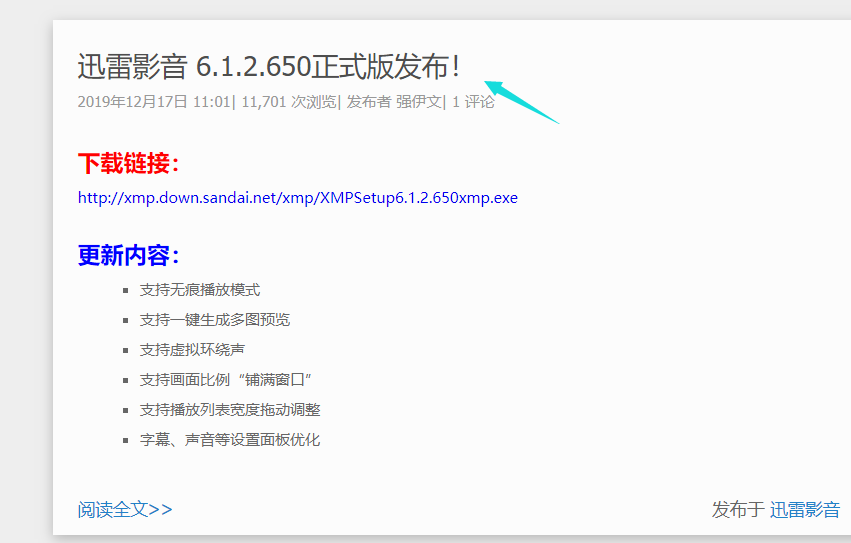Click square bullet before 字幕、声音等设置面板优化

pyautogui.click(x=126, y=440)
